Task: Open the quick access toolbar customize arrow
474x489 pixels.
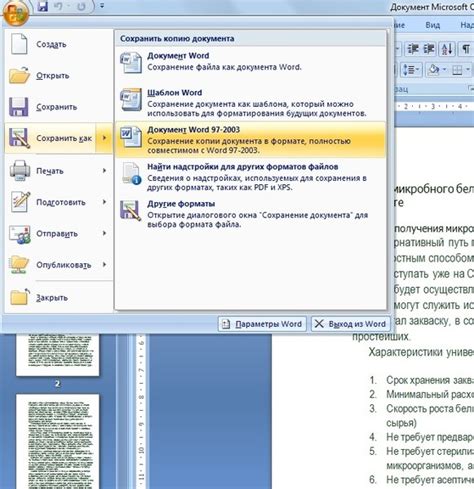Action: point(102,6)
